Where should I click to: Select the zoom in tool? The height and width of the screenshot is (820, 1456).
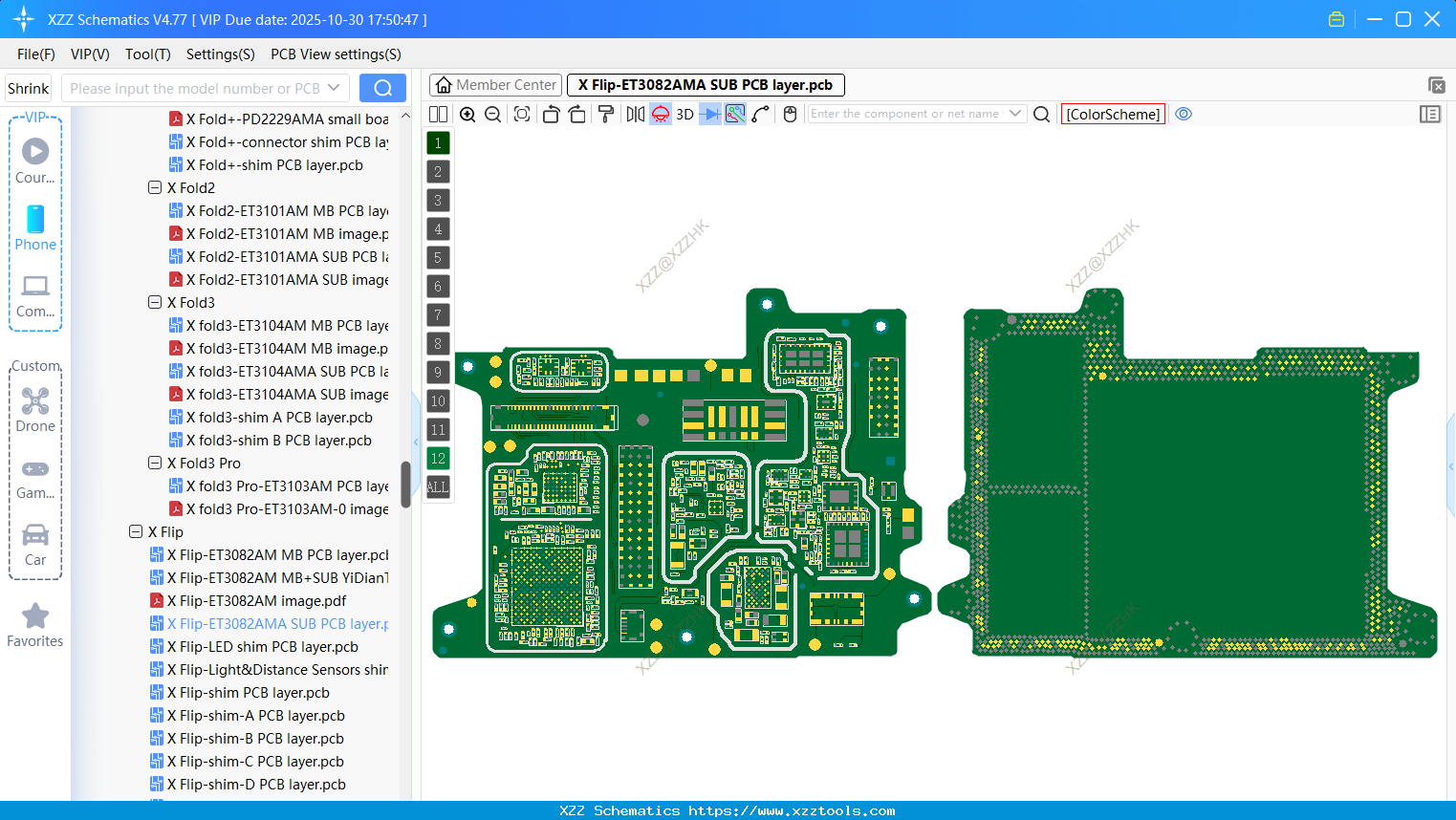[x=467, y=114]
